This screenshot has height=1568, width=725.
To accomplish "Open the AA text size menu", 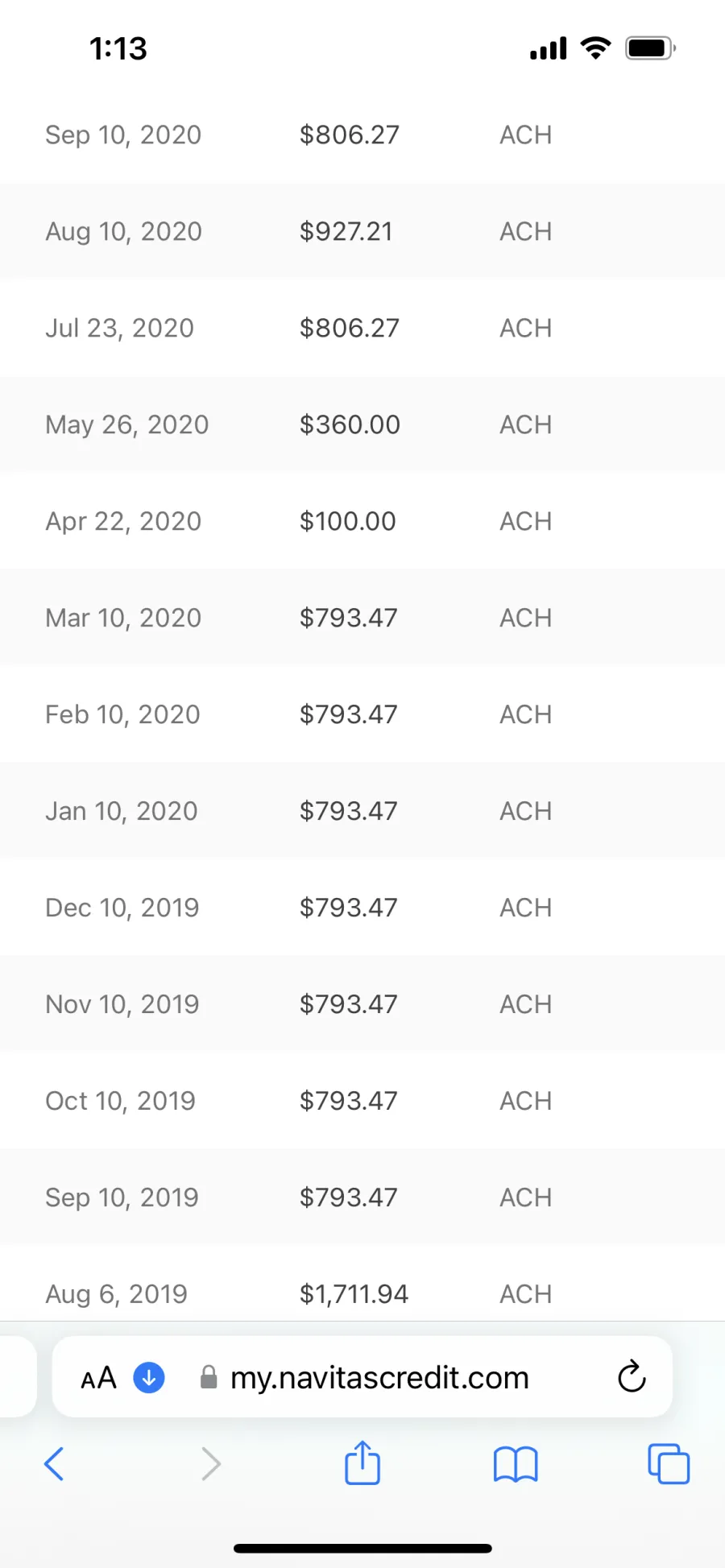I will pos(99,1378).
